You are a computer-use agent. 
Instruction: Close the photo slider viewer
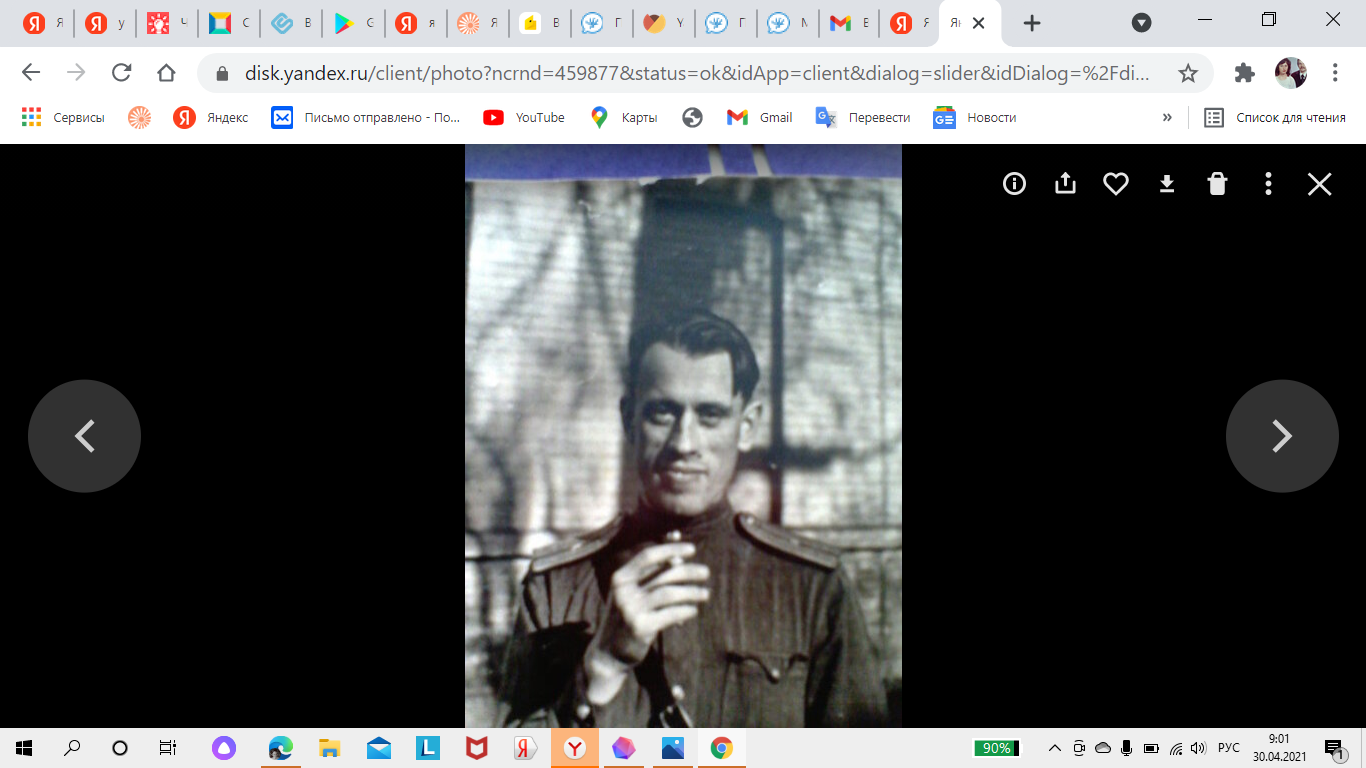pos(1319,184)
